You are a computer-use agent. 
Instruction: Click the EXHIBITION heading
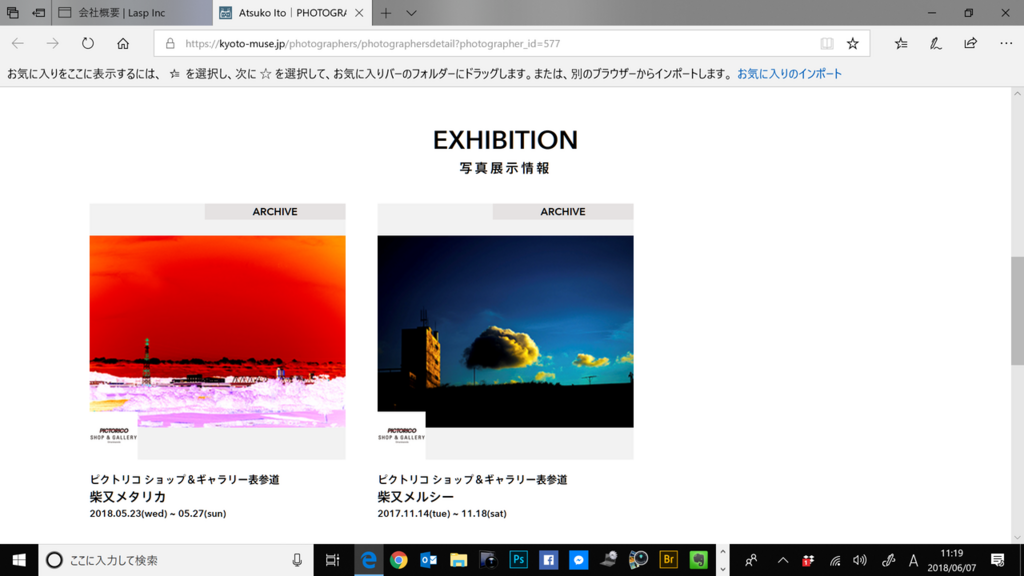[505, 140]
